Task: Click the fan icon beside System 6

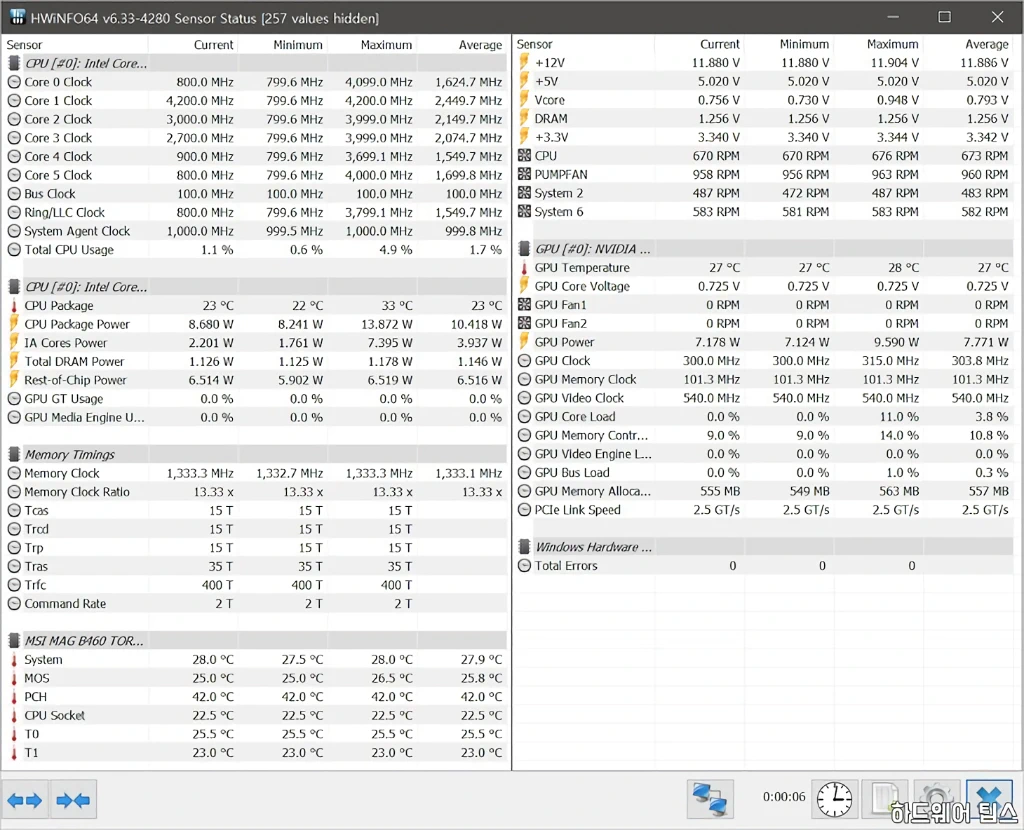Action: coord(524,212)
